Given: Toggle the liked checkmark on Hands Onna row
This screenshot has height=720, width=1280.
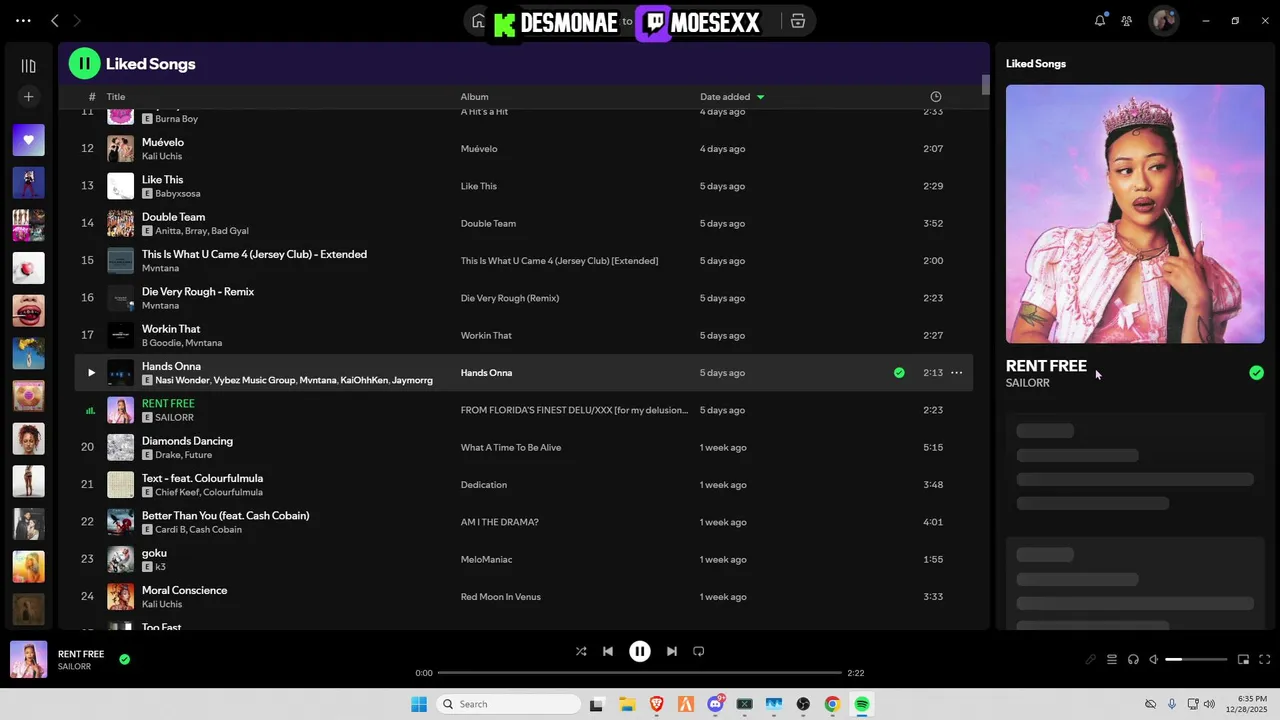Looking at the screenshot, I should 899,373.
